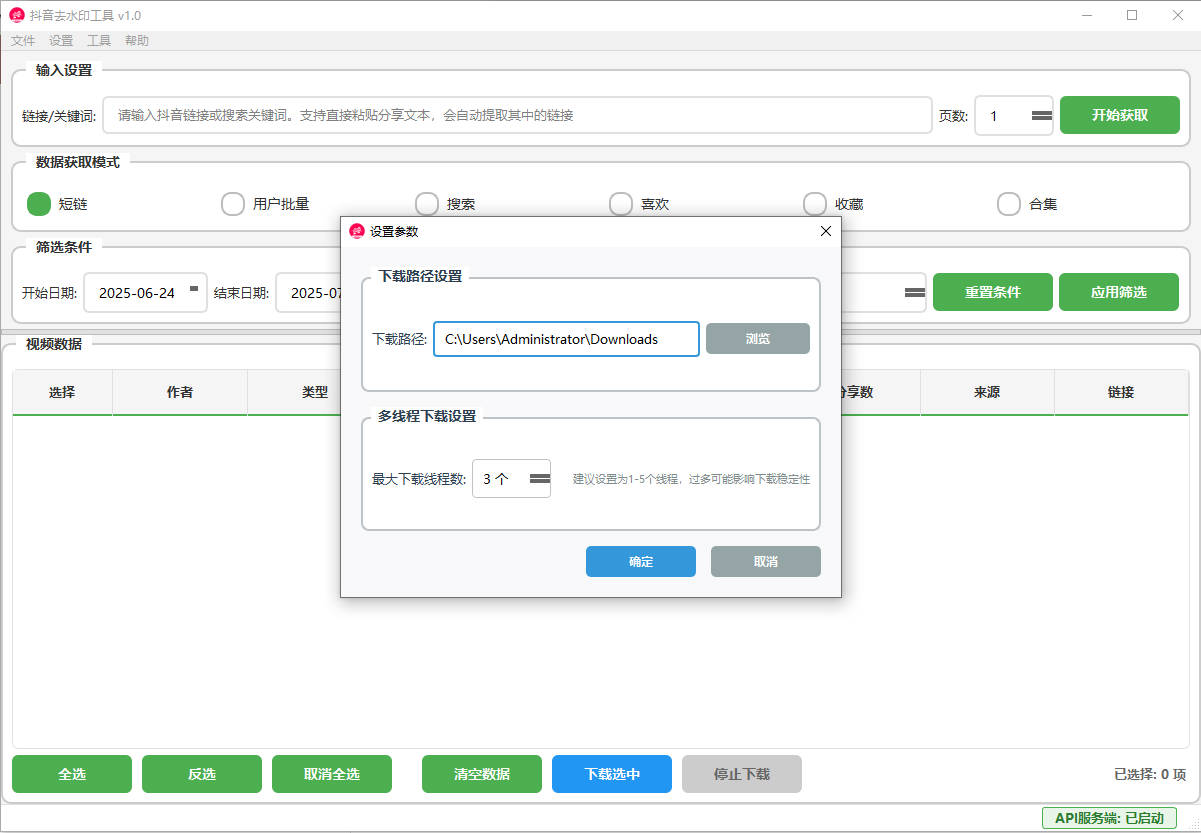Image resolution: width=1201 pixels, height=833 pixels.
Task: Click the 结束日期 date field
Action: pyautogui.click(x=308, y=293)
